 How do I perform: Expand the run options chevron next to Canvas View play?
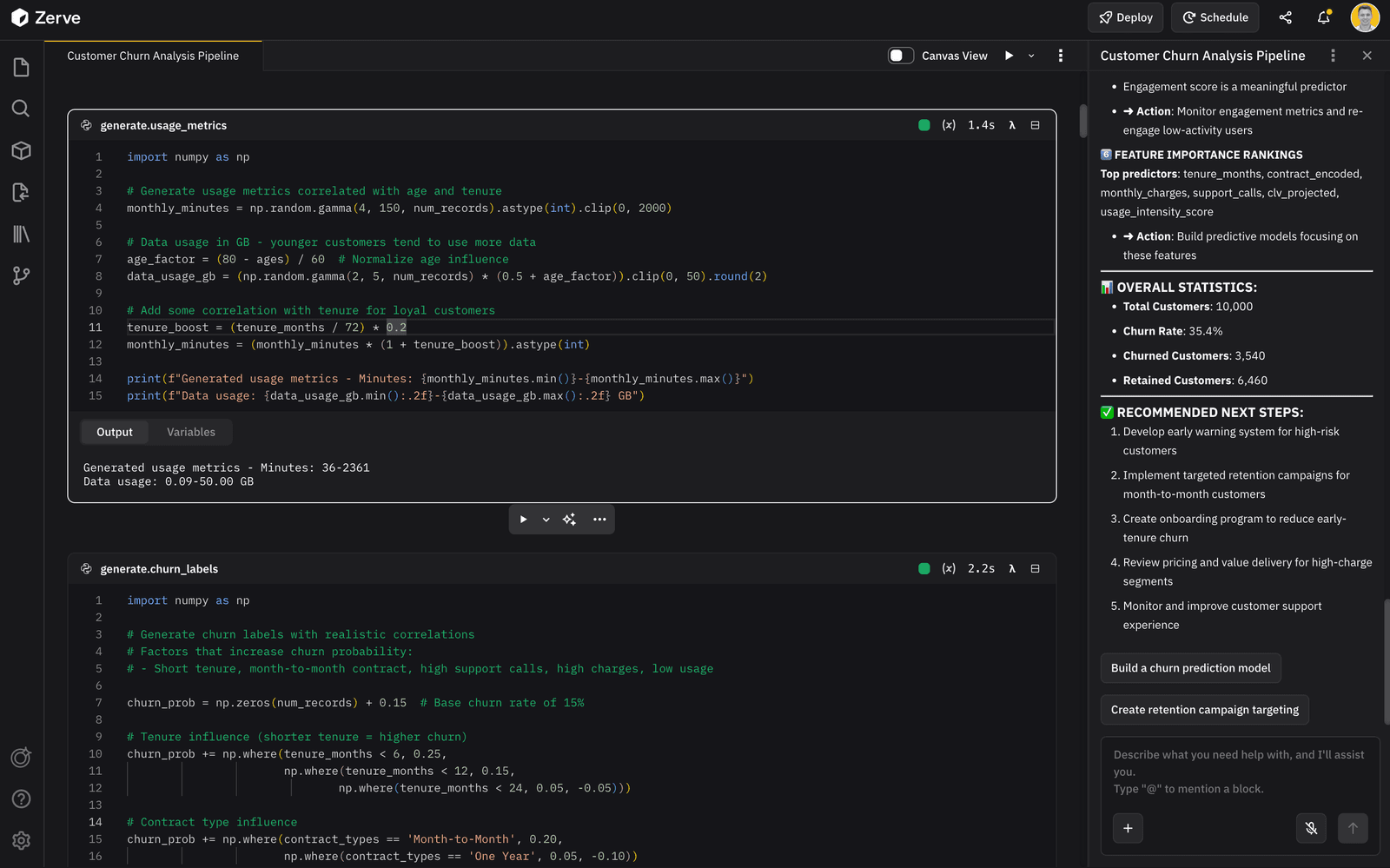(x=1031, y=55)
